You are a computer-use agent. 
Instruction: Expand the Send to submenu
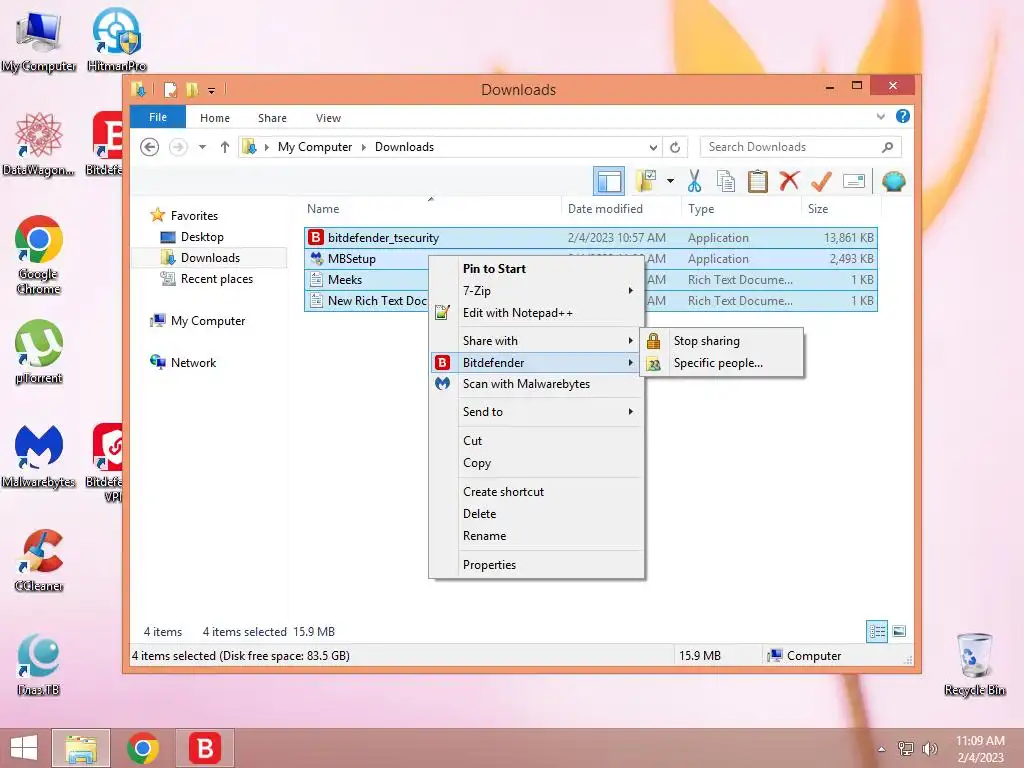(x=537, y=411)
